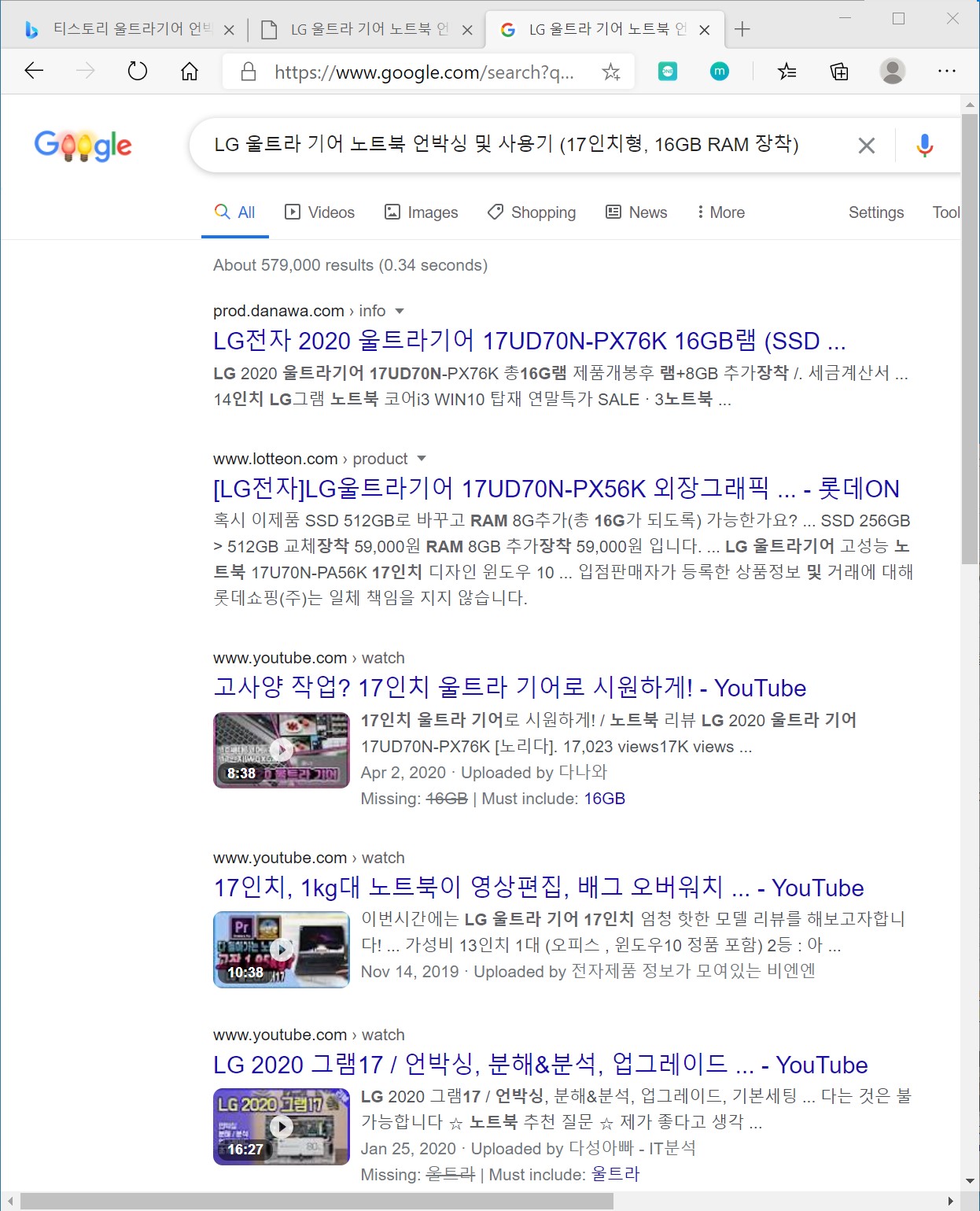Click the browser address bar URL
The height and width of the screenshot is (1211, 980).
(x=424, y=72)
